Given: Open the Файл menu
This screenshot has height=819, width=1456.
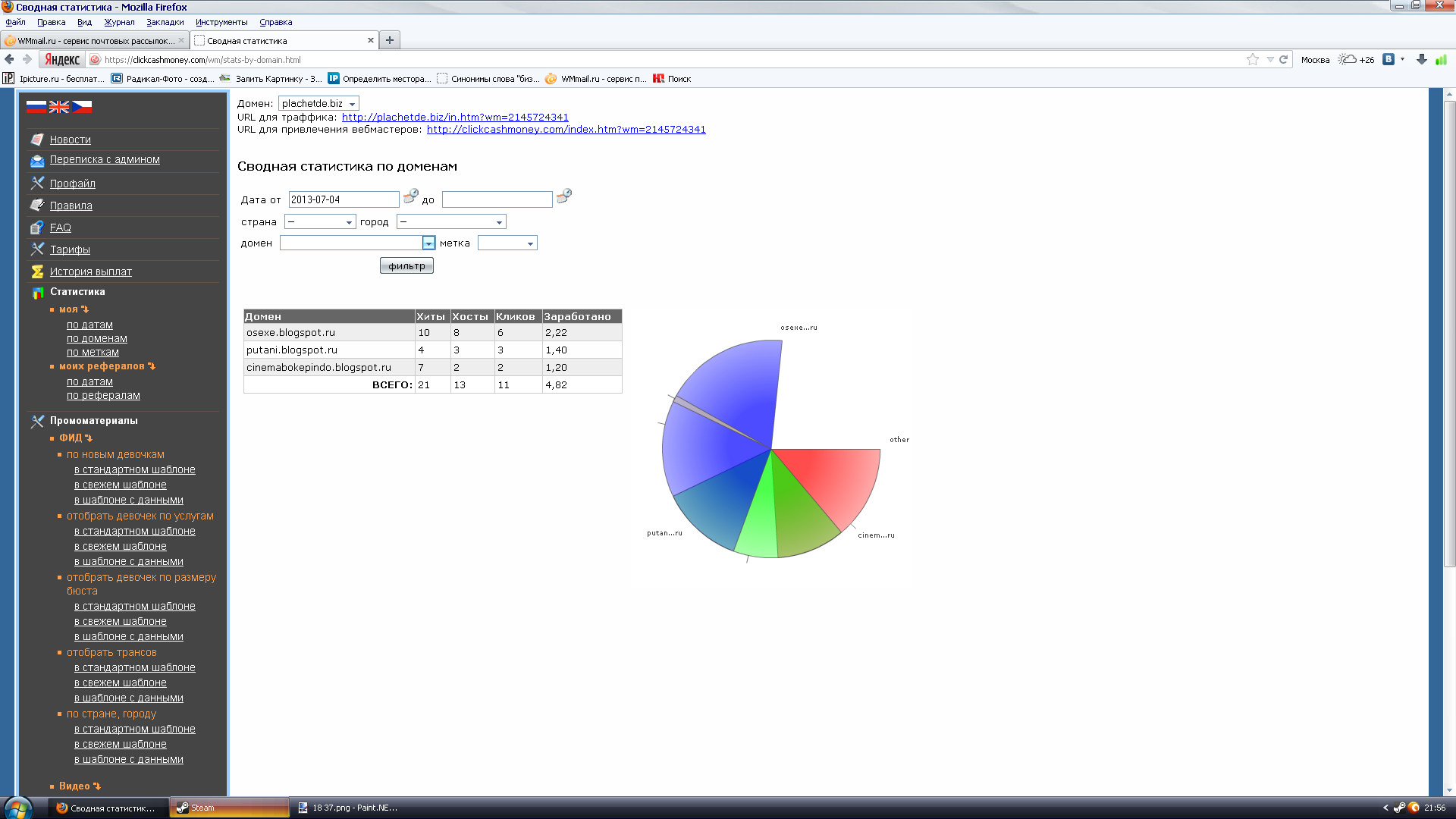Looking at the screenshot, I should (15, 22).
